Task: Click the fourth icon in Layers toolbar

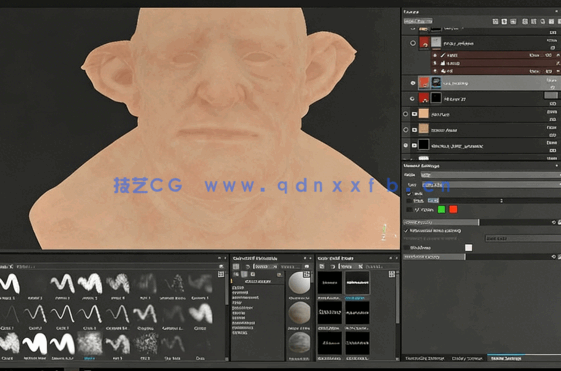Action: (525, 21)
